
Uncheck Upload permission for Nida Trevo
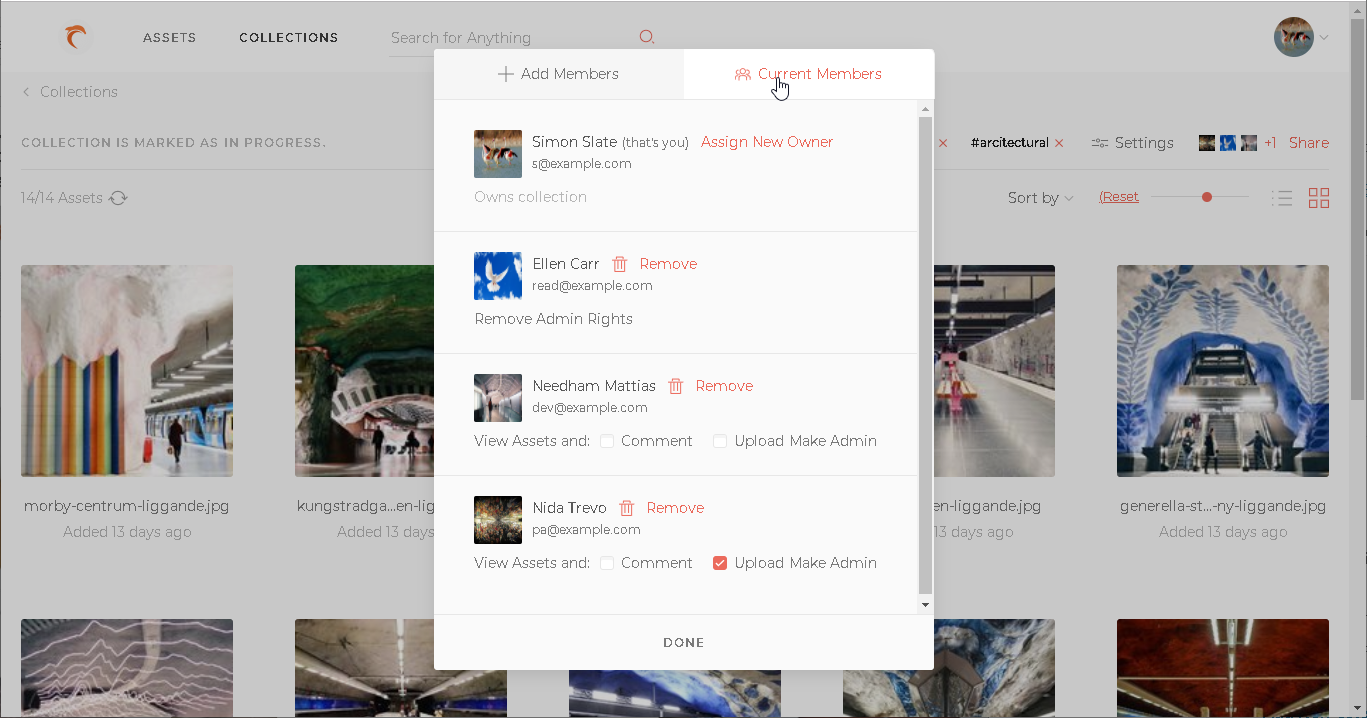720,563
